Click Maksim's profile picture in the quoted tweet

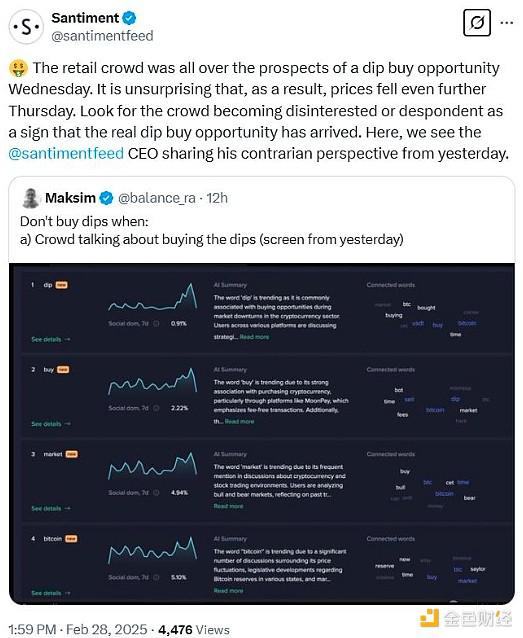[x=31, y=198]
